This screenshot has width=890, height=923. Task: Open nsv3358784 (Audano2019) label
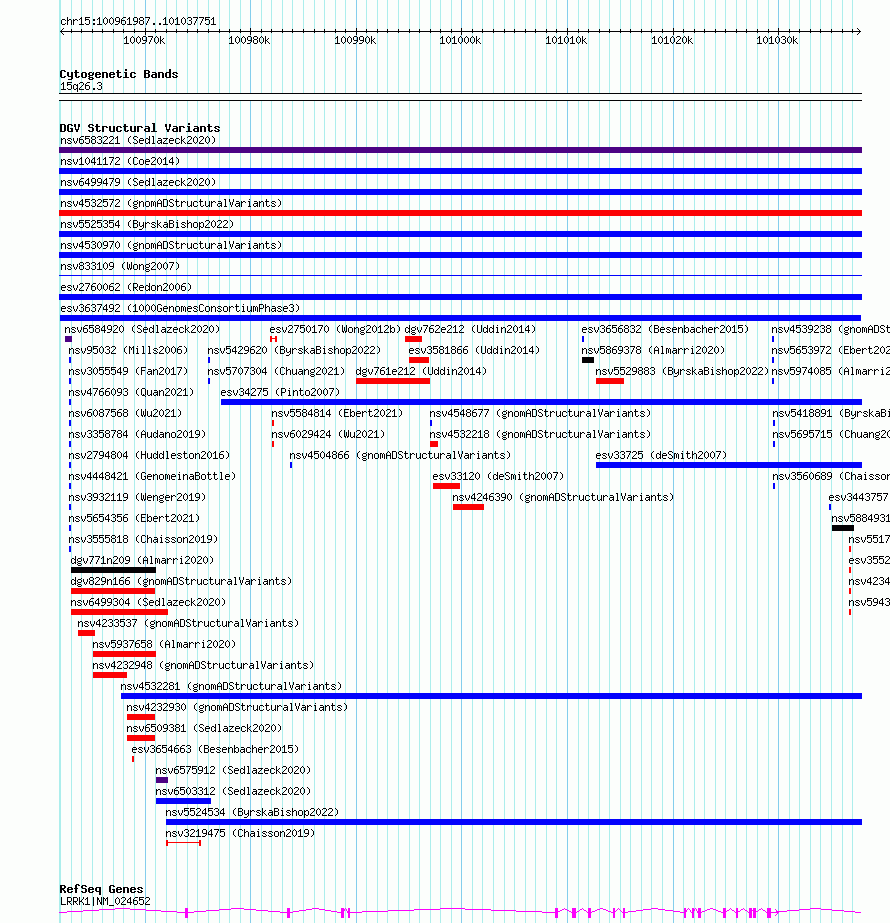[x=137, y=434]
